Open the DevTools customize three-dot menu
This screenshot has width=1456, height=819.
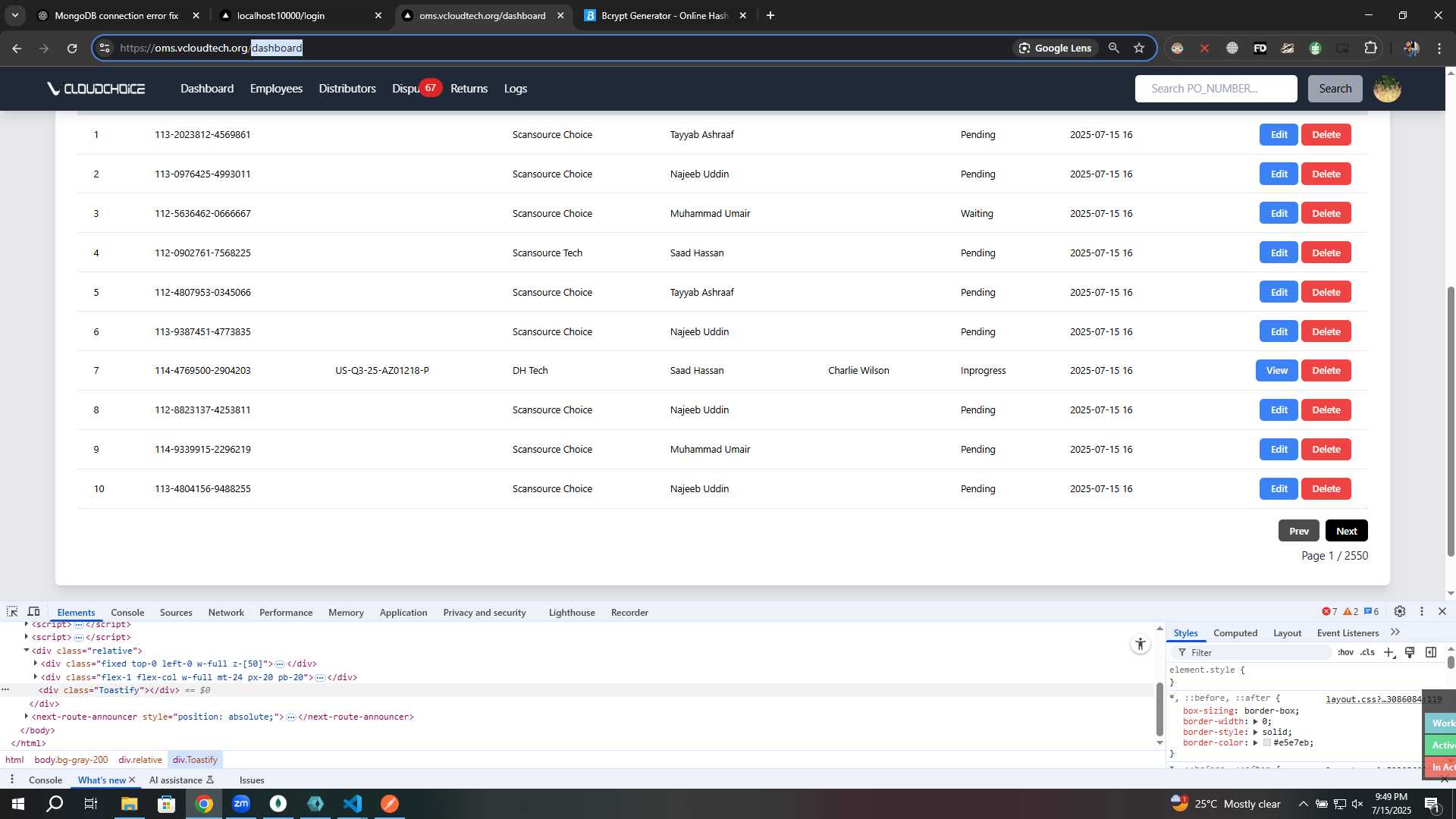pyautogui.click(x=1422, y=612)
